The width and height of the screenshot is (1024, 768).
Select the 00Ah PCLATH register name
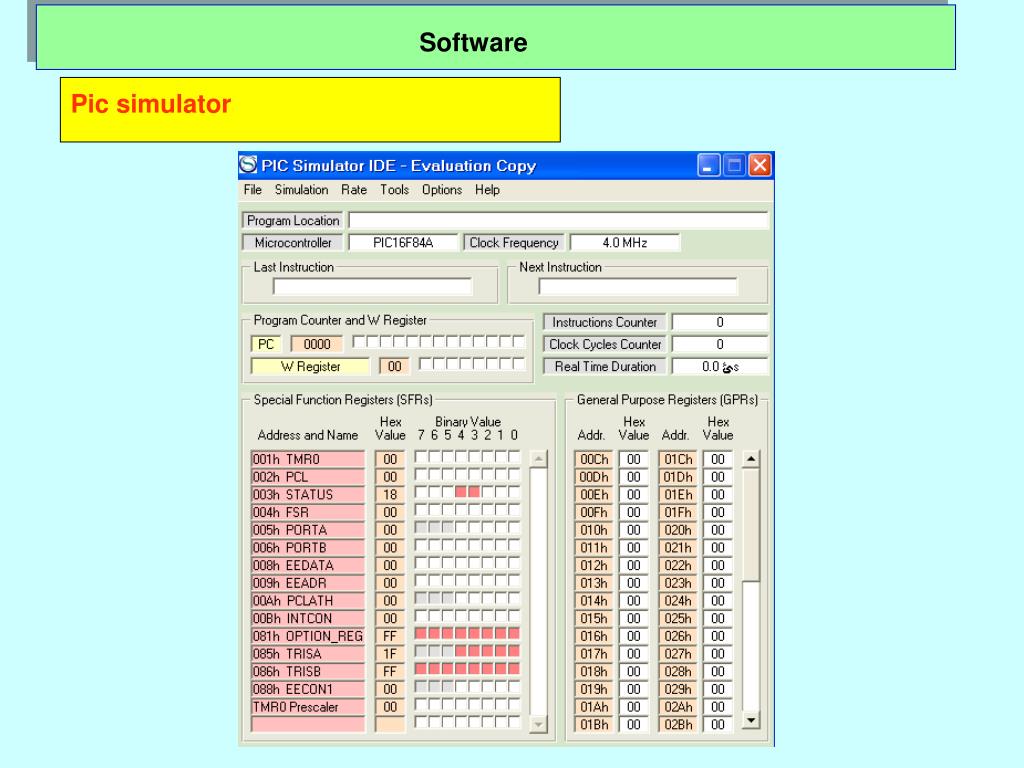pyautogui.click(x=308, y=600)
